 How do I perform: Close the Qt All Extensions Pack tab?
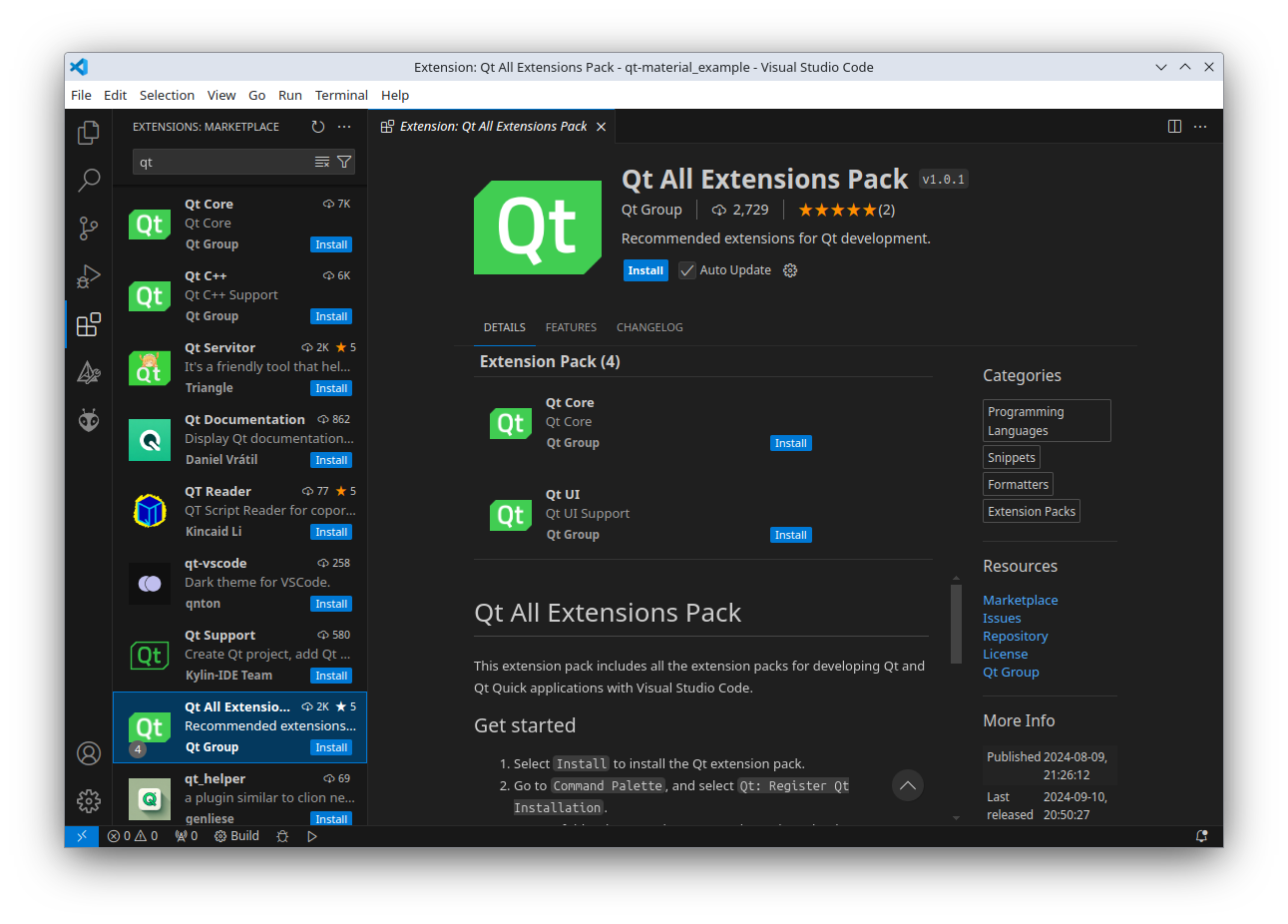pyautogui.click(x=601, y=127)
